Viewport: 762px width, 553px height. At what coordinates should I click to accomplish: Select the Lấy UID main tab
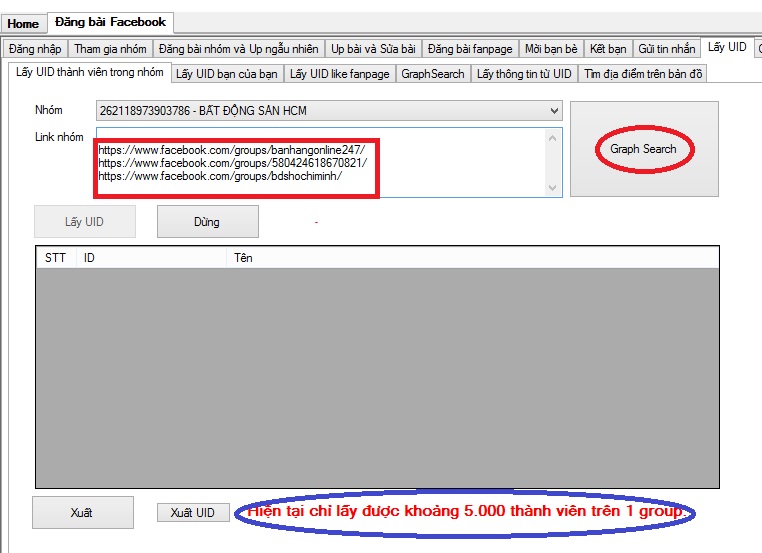click(x=727, y=47)
